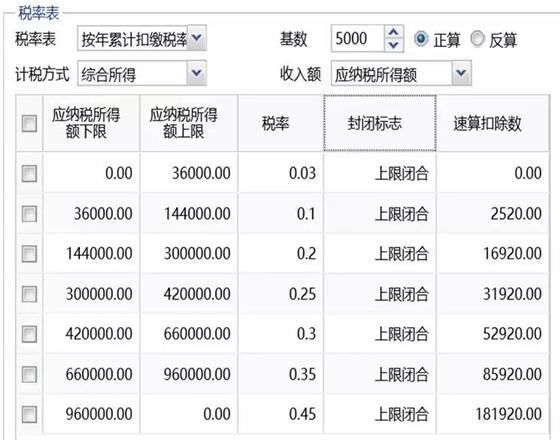Select the 反算 radio button
Image resolution: width=560 pixels, height=440 pixels.
[478, 39]
